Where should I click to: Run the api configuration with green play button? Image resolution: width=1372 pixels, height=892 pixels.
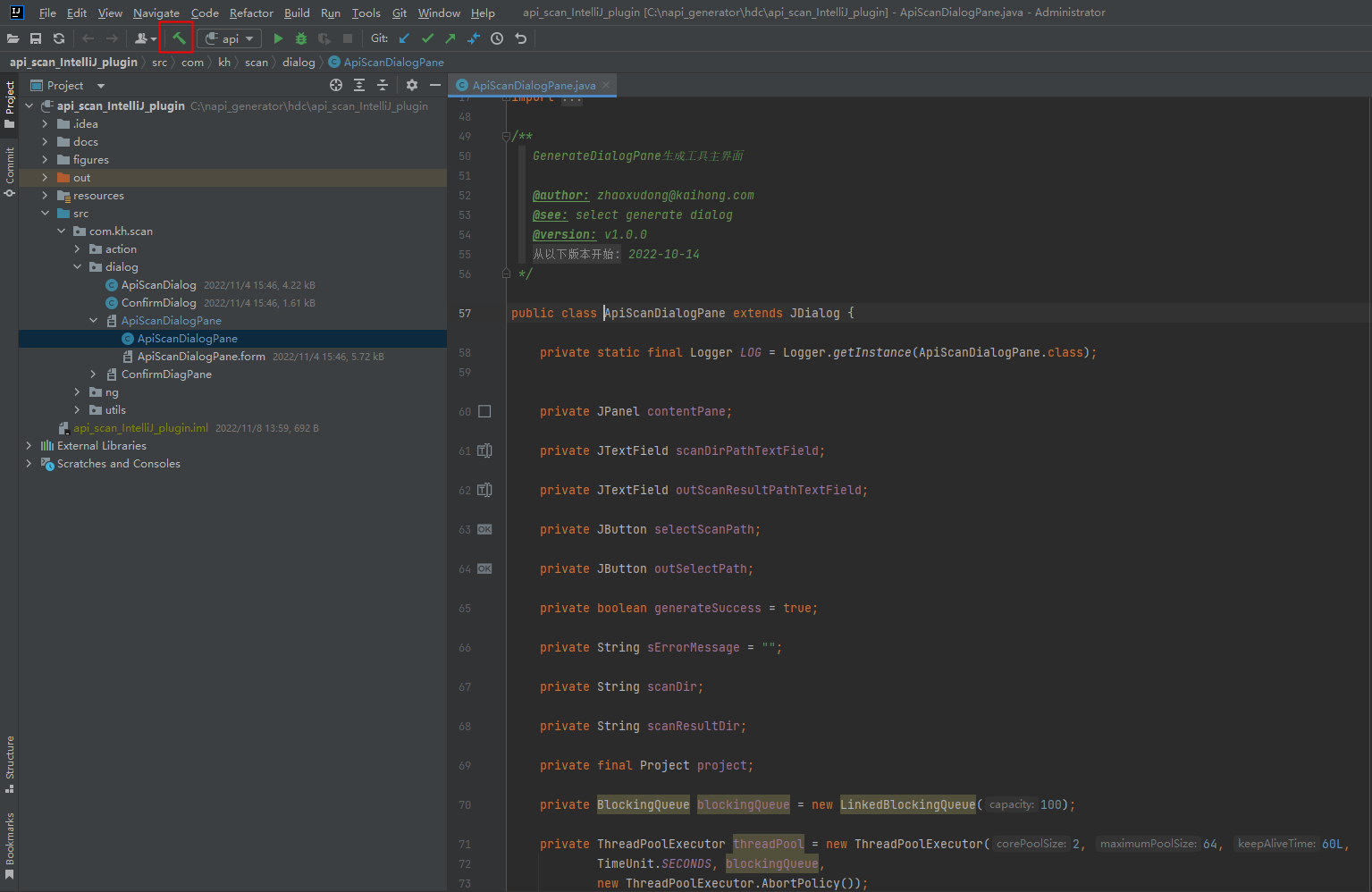tap(278, 38)
